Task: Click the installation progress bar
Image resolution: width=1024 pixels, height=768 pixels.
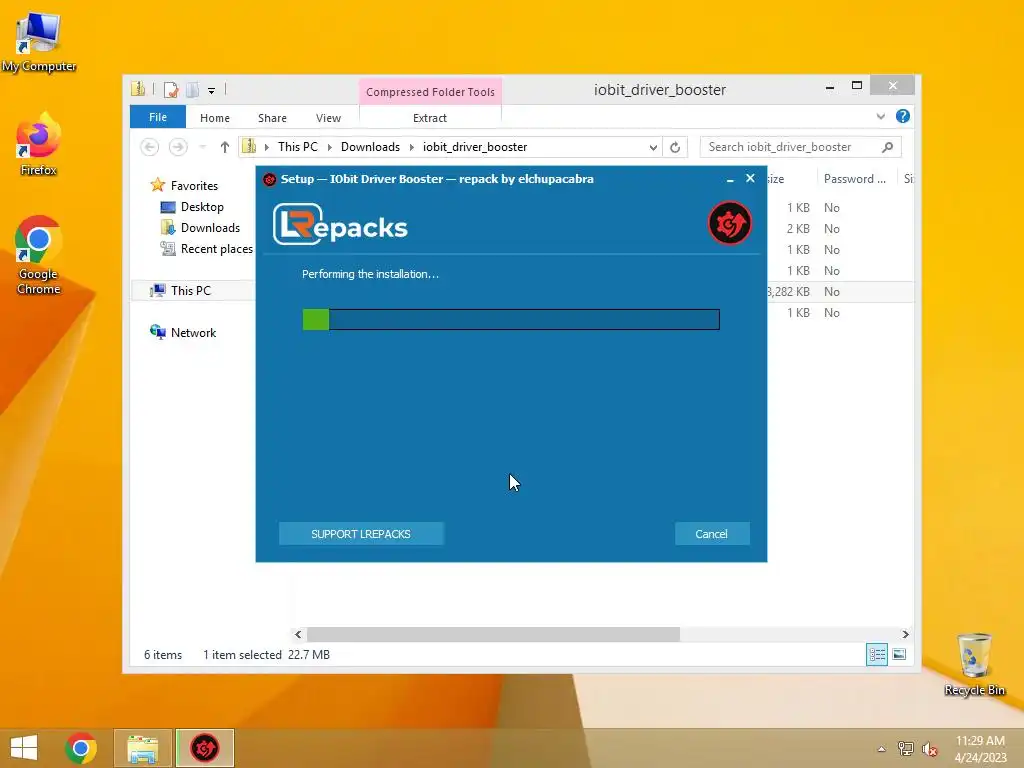Action: point(511,319)
